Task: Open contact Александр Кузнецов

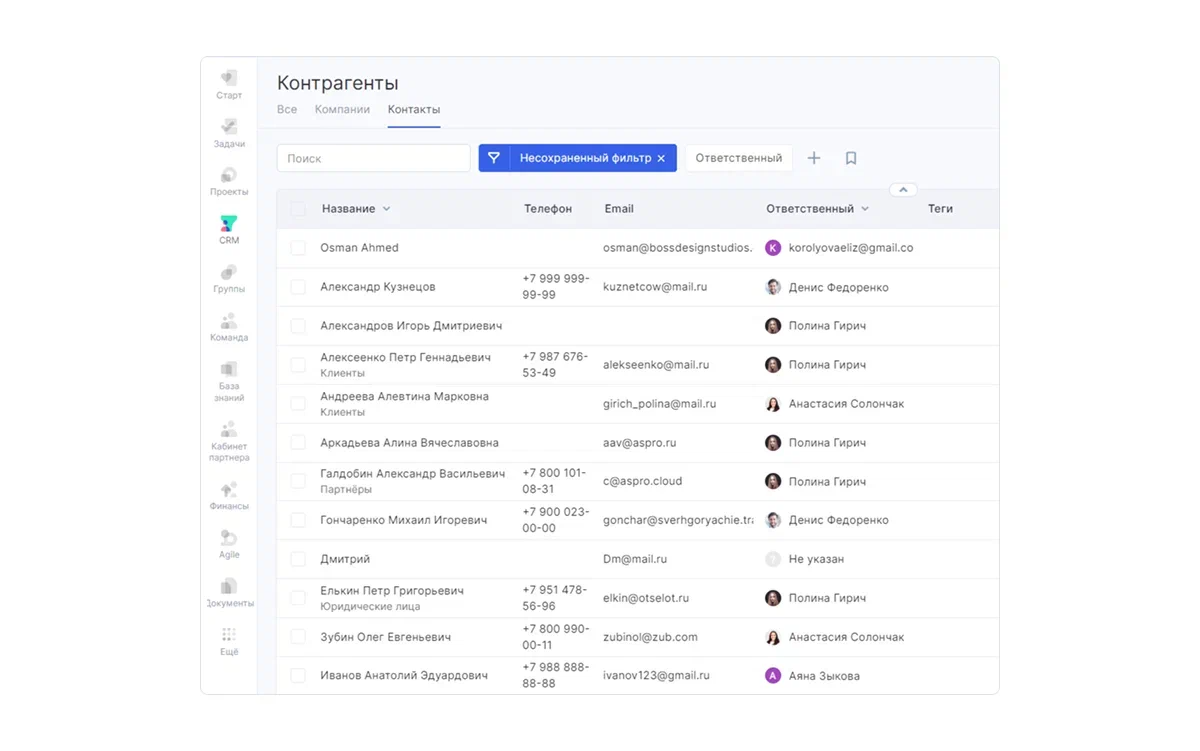Action: pyautogui.click(x=378, y=287)
